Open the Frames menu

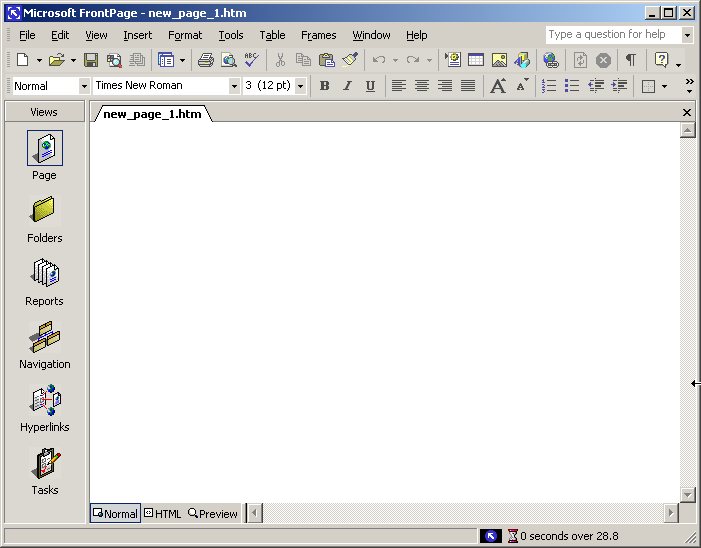click(x=319, y=35)
